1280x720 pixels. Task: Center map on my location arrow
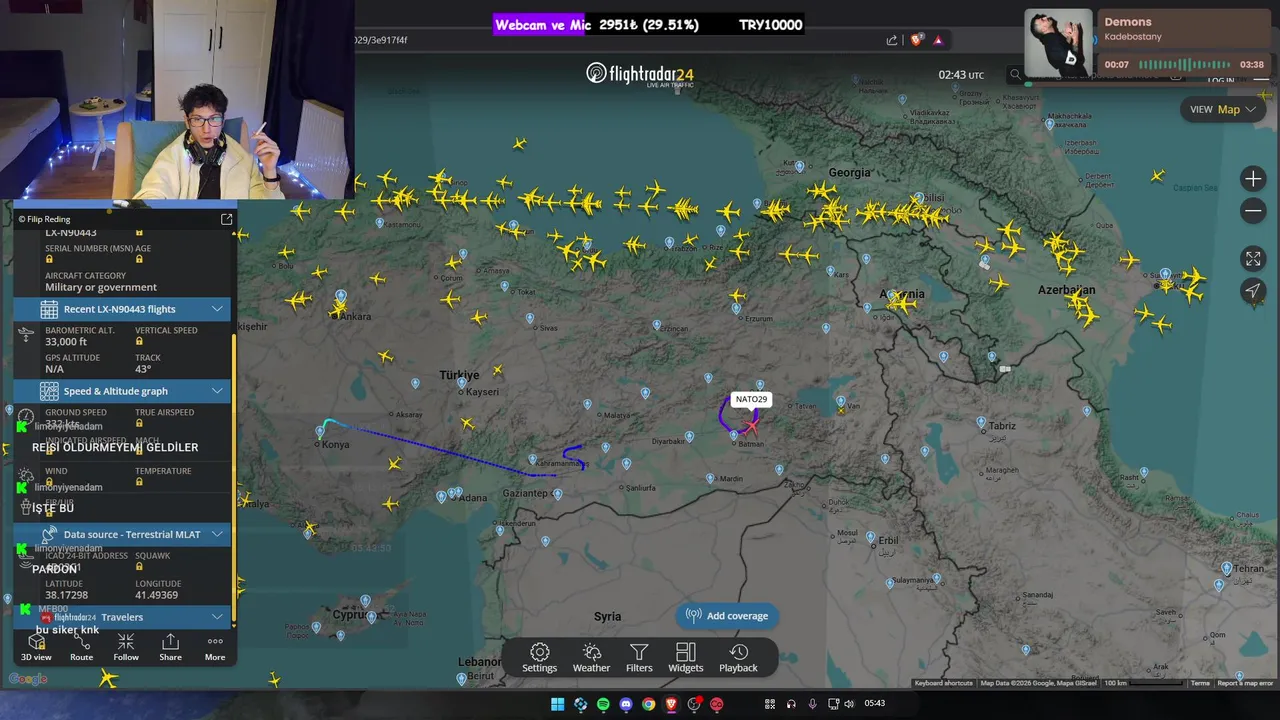click(1253, 291)
